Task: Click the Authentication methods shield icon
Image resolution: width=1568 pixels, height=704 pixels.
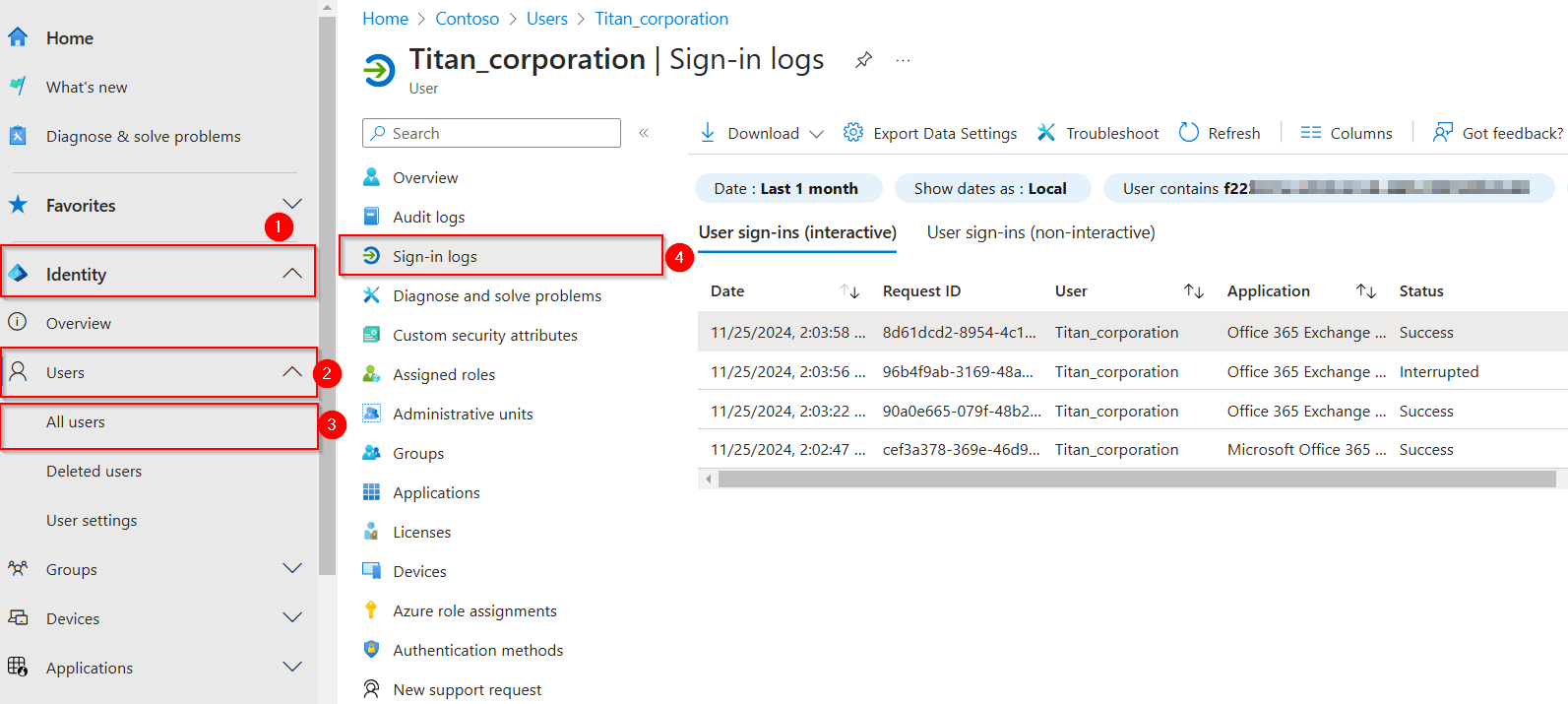Action: click(x=371, y=650)
